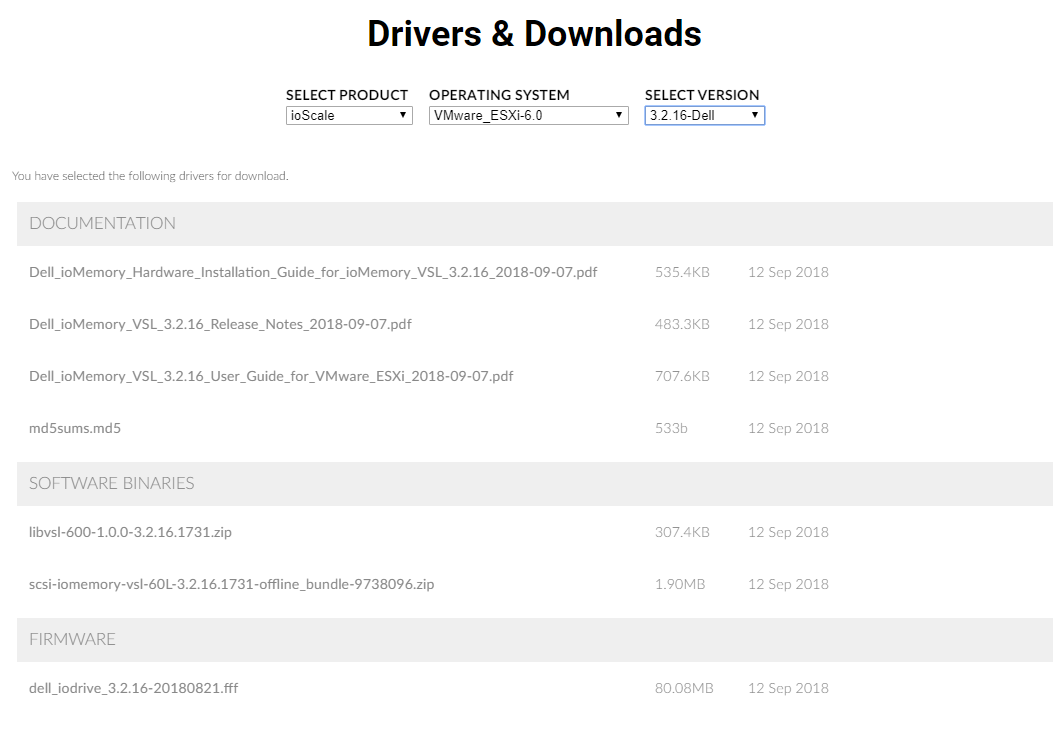Click the 'You have selected the following drivers' text
The width and height of the screenshot is (1058, 740).
[150, 176]
